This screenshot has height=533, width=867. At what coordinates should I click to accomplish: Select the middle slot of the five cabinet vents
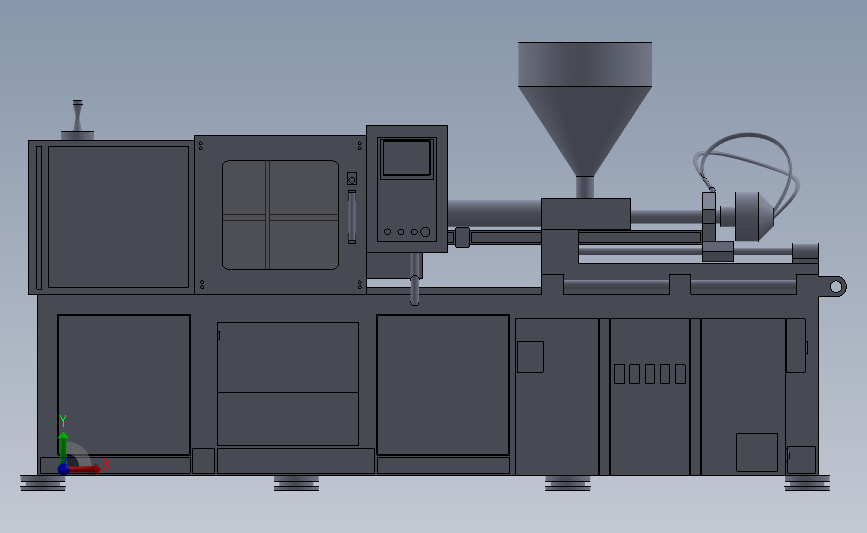coord(650,374)
